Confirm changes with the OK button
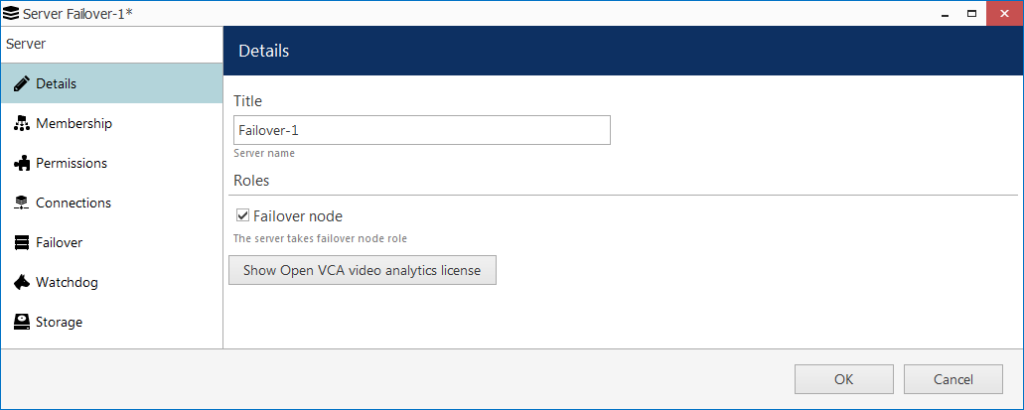1024x410 pixels. (x=844, y=379)
